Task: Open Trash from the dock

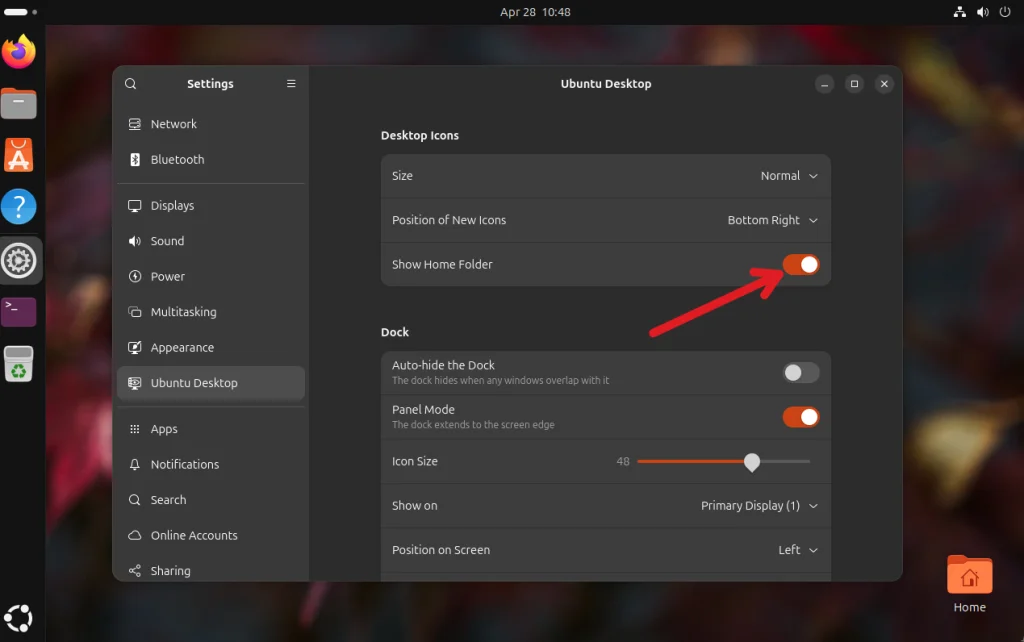Action: 18,364
